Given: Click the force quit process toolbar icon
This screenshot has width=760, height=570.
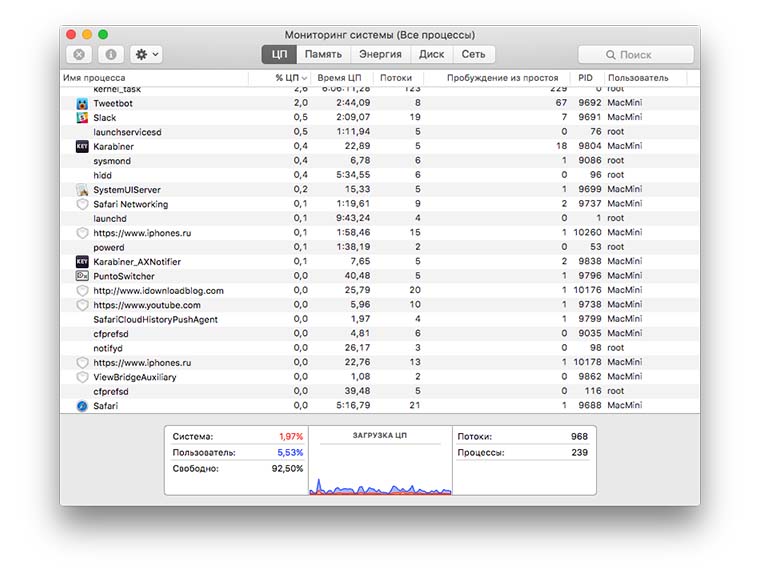Looking at the screenshot, I should (x=79, y=55).
